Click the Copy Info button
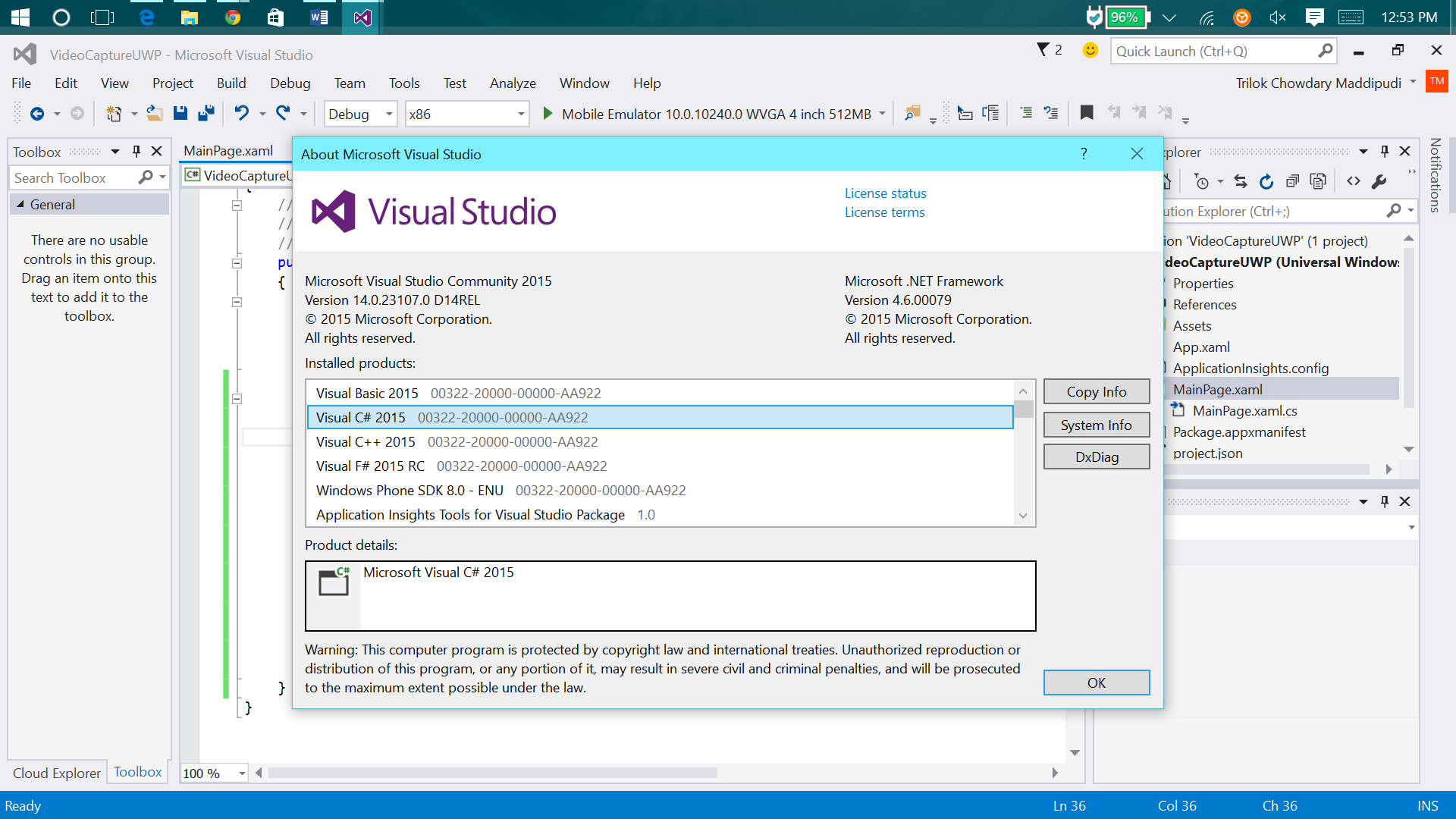This screenshot has width=1456, height=819. [x=1096, y=392]
